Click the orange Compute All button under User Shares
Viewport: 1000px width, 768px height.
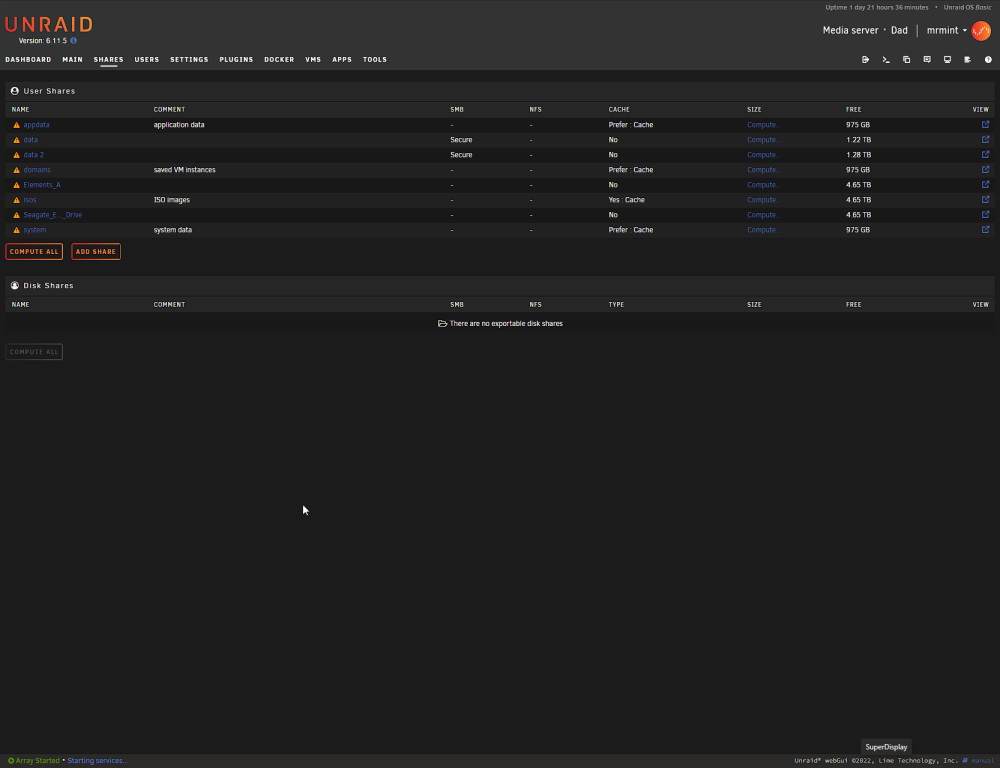coord(34,251)
